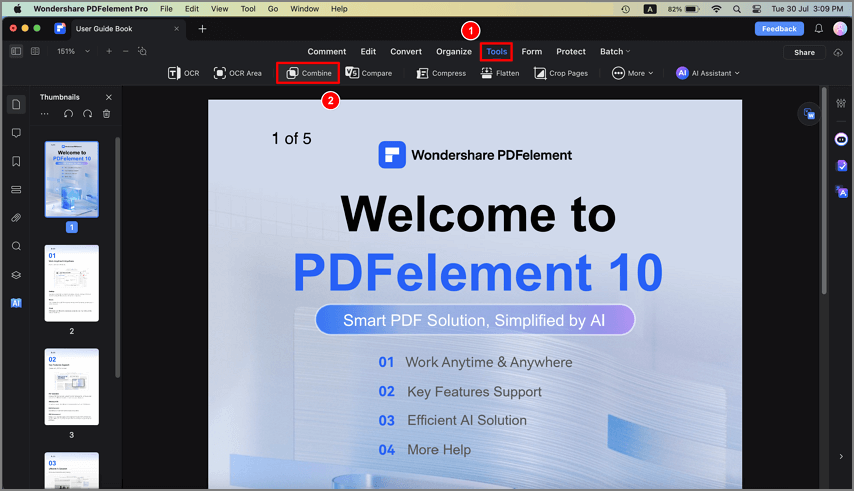Select page 3 thumbnail
This screenshot has width=854, height=491.
[x=71, y=386]
